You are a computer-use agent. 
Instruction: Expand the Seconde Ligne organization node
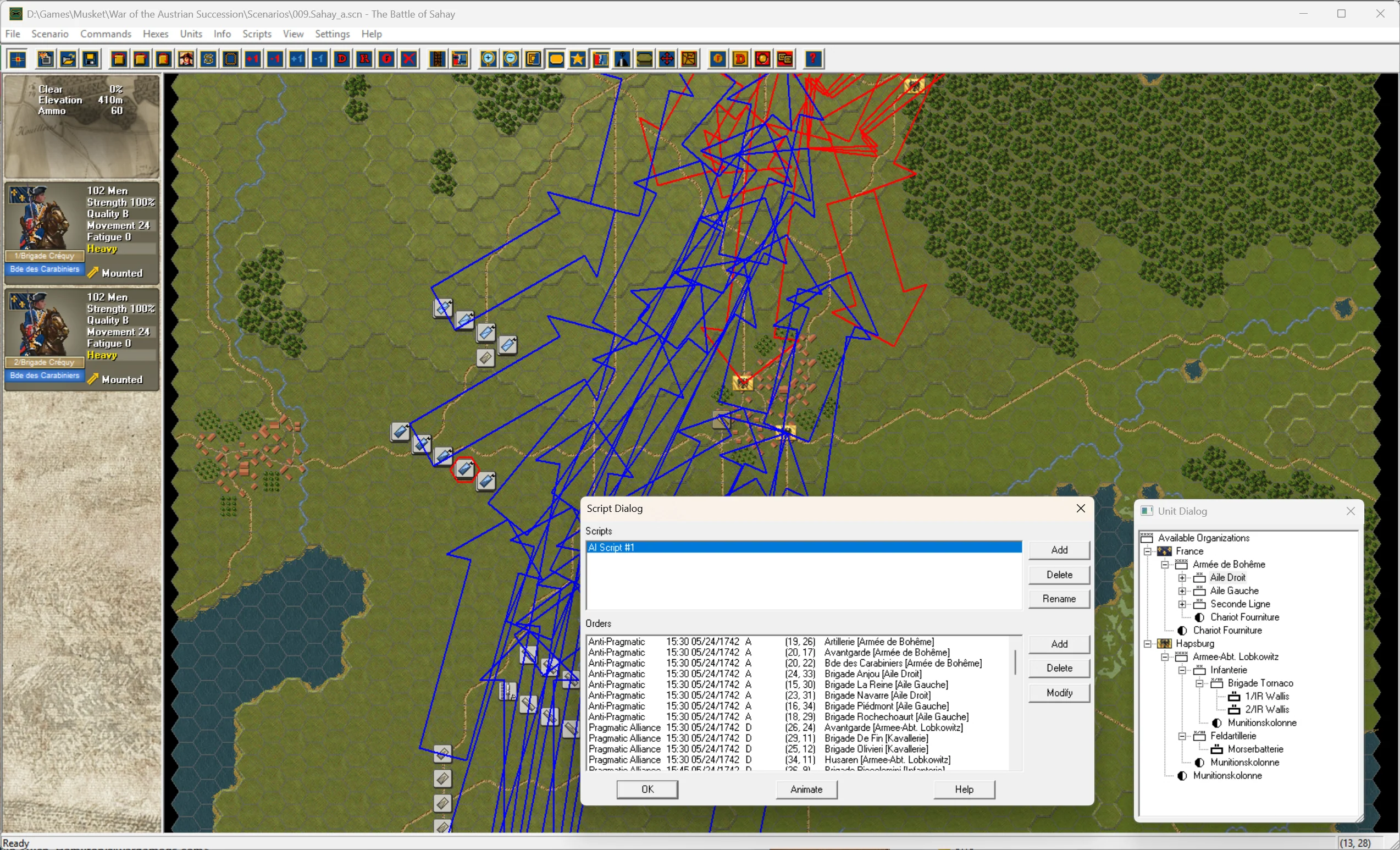pyautogui.click(x=1182, y=604)
